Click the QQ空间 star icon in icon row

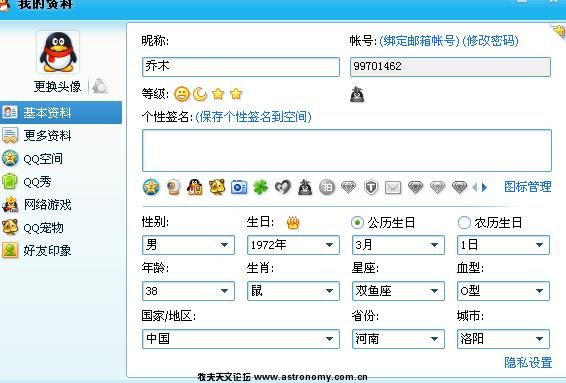click(151, 187)
